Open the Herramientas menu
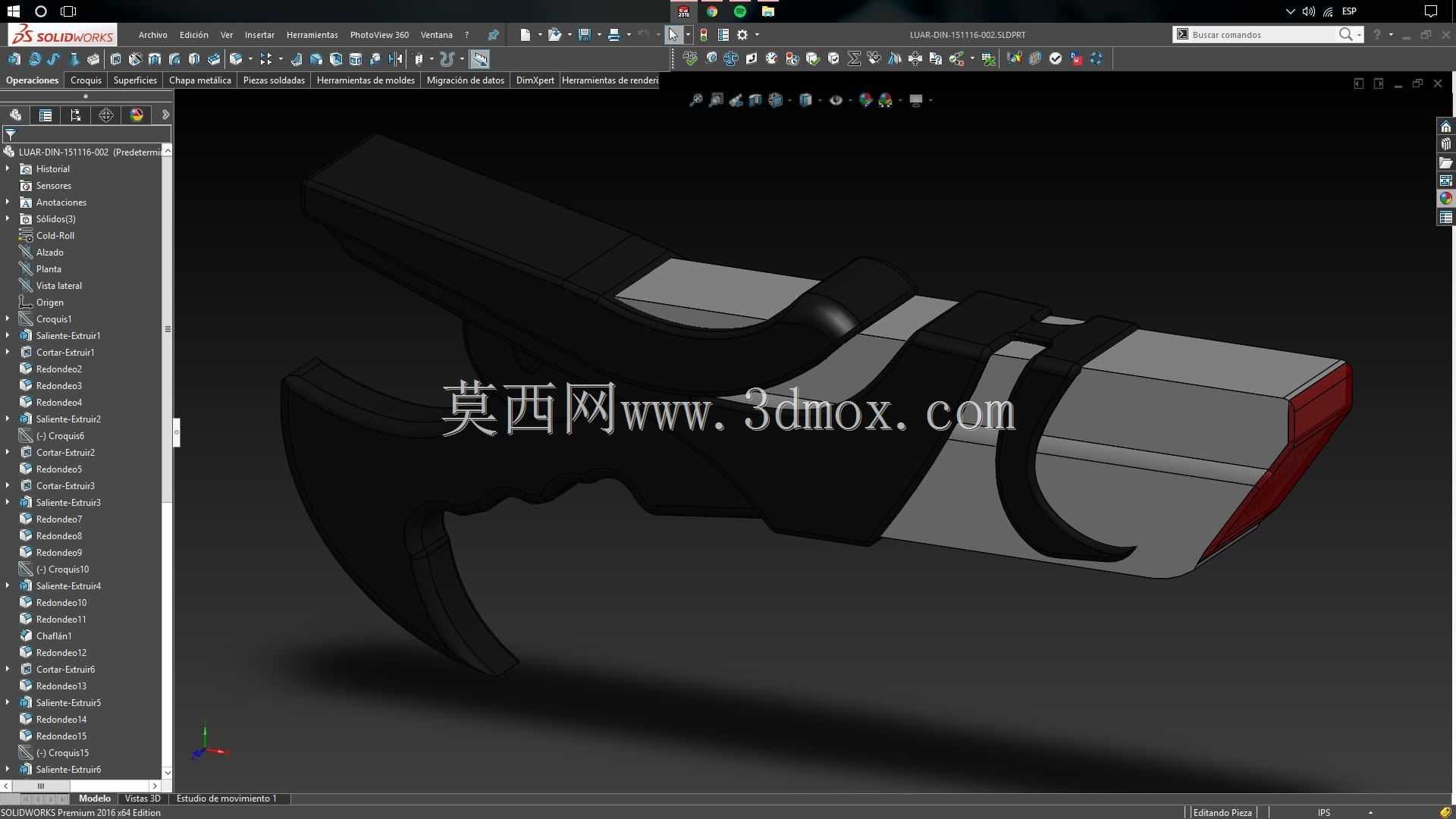1456x819 pixels. tap(312, 35)
